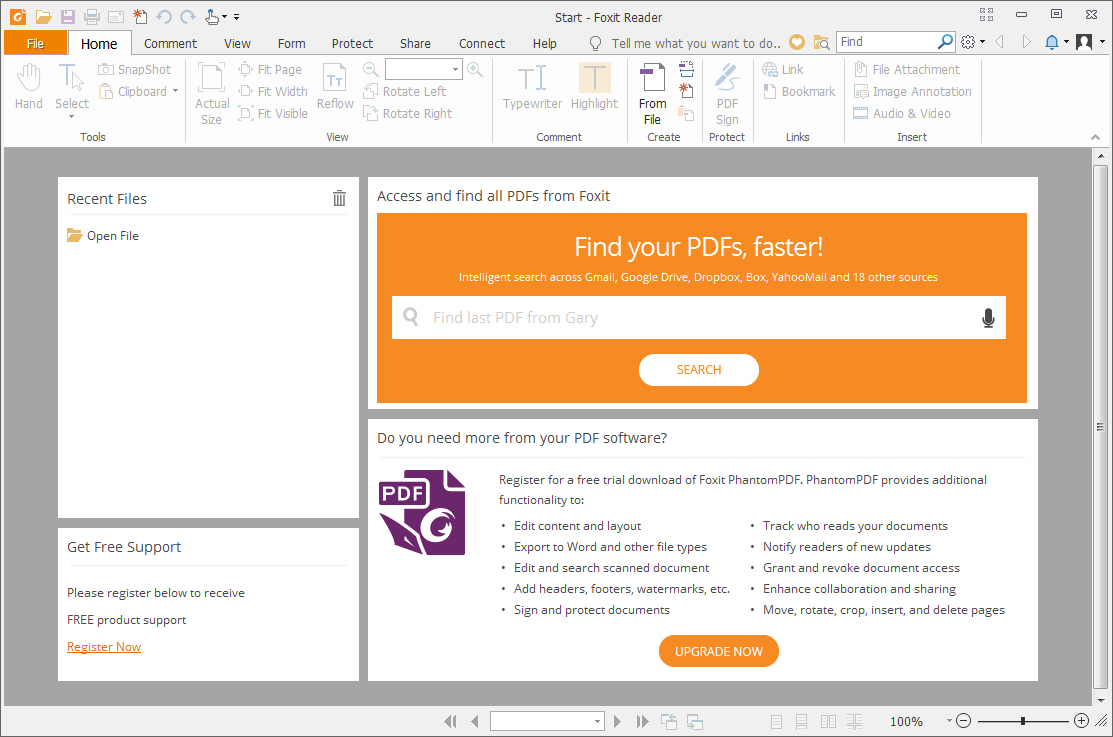Open the Clipboard dropdown
The image size is (1113, 737).
click(x=175, y=91)
